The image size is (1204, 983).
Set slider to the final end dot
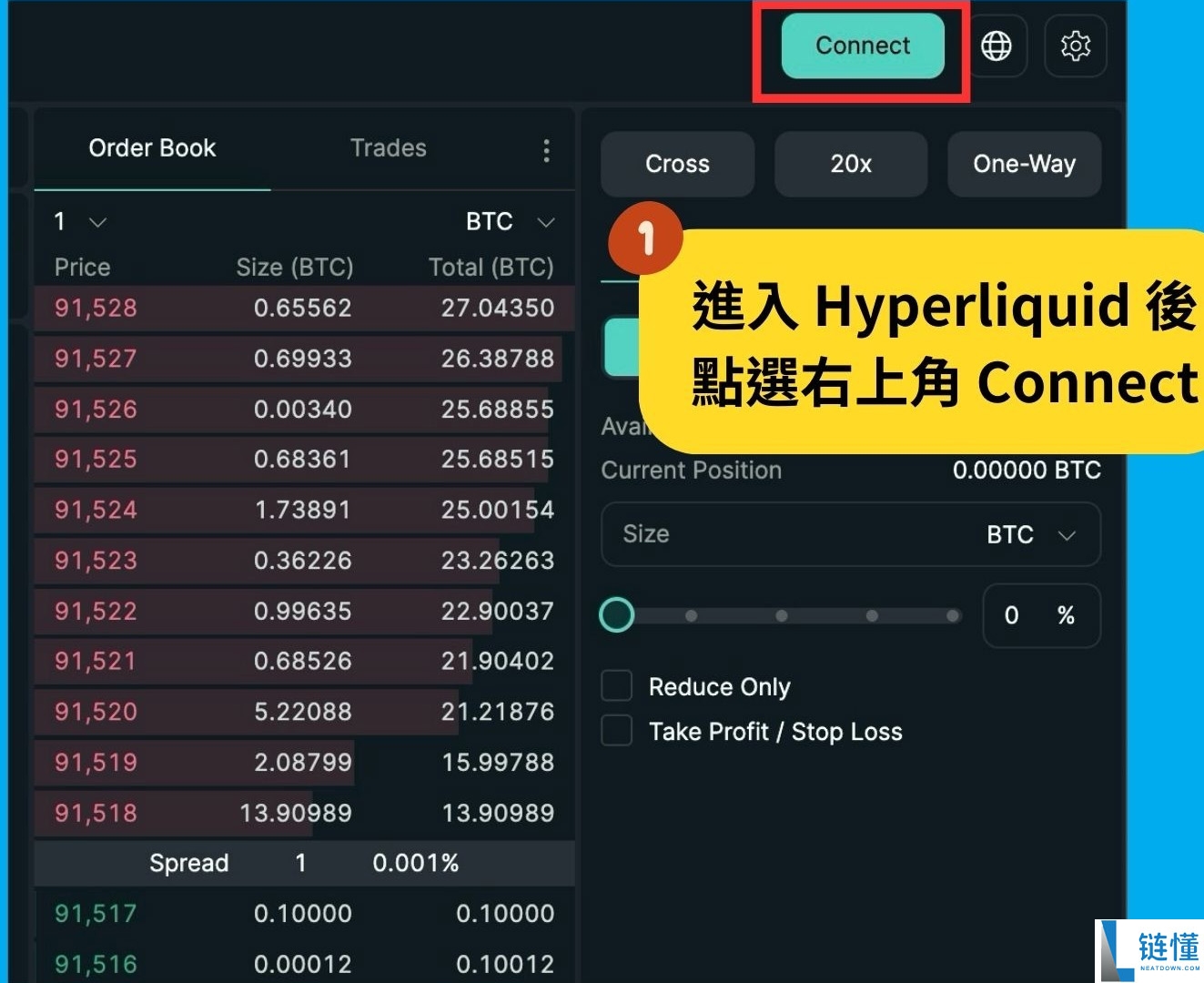[952, 616]
